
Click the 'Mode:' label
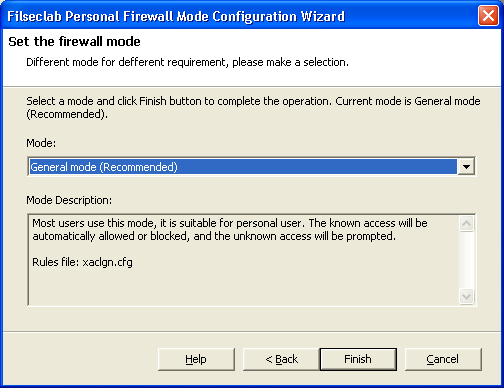(x=41, y=143)
